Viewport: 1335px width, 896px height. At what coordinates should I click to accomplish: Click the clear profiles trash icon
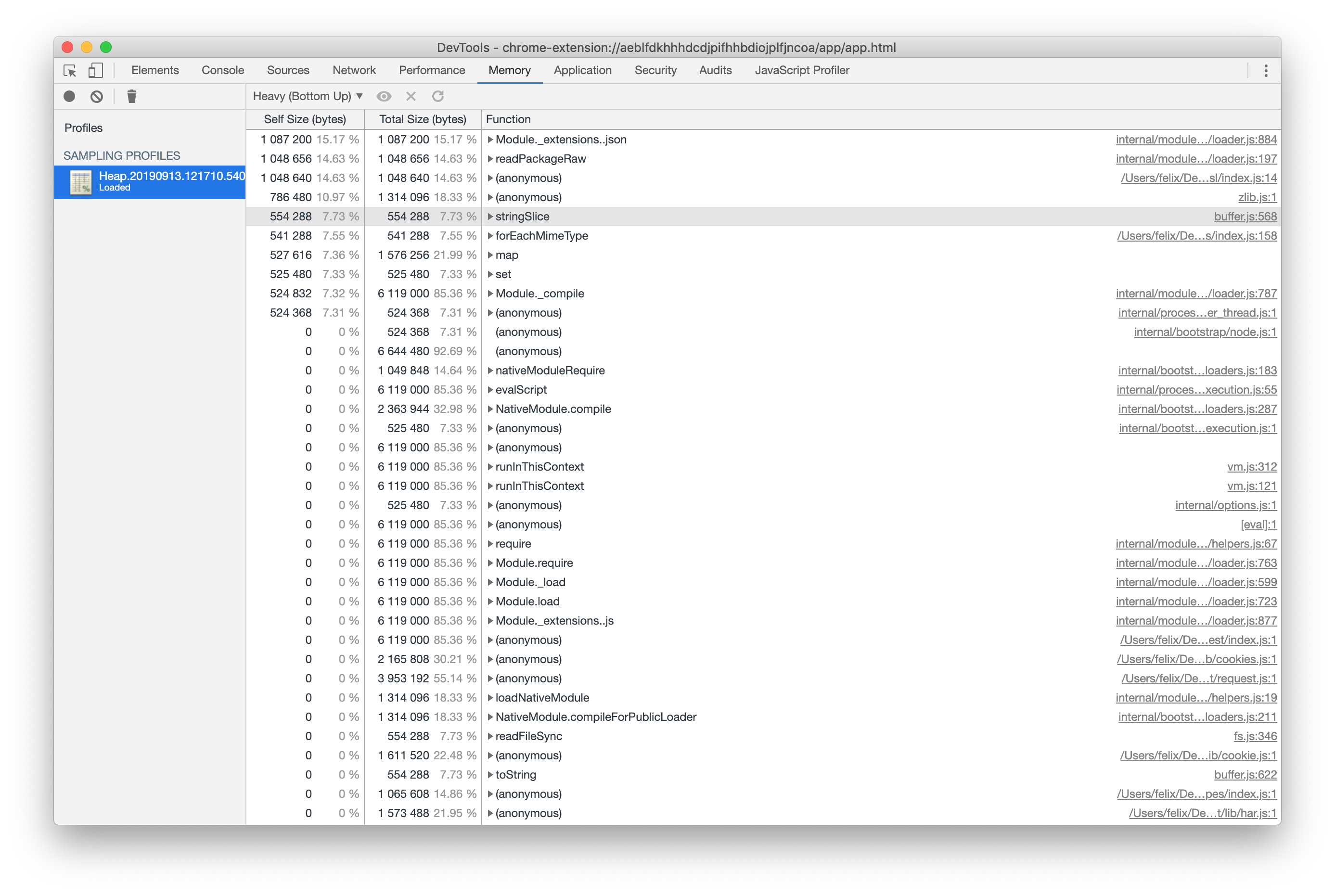[x=131, y=96]
